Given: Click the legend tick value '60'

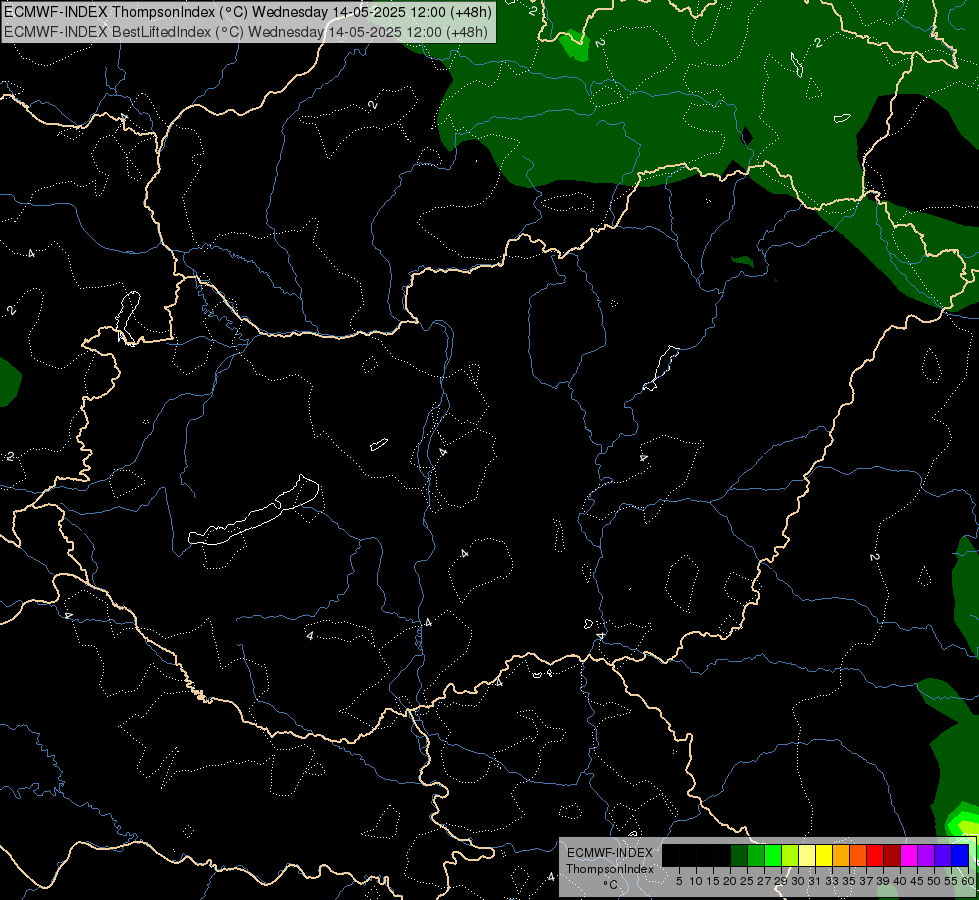Looking at the screenshot, I should (x=968, y=881).
